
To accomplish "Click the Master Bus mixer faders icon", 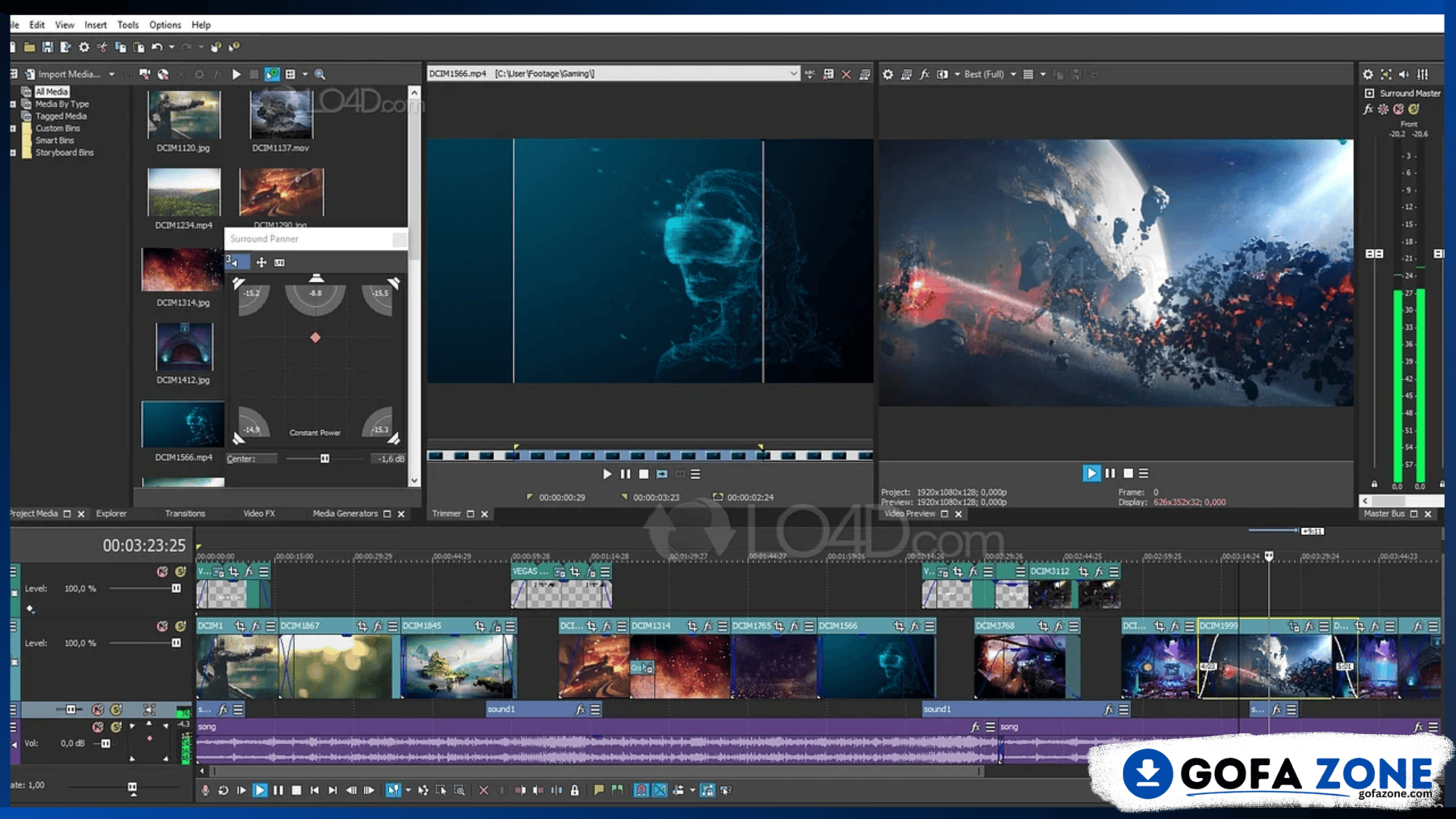I will click(x=1423, y=74).
